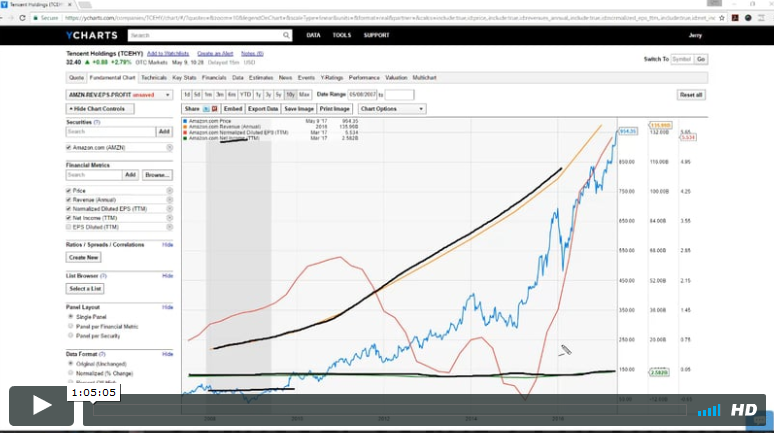Open the Securities help question mark icon

pos(97,121)
